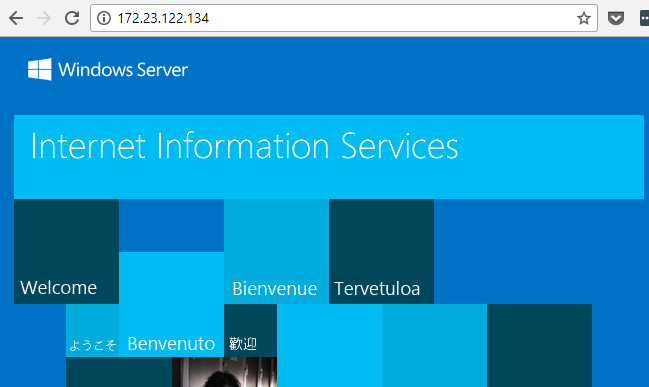The image size is (649, 387).
Task: Click the 歡迎 tile
Action: click(x=250, y=330)
